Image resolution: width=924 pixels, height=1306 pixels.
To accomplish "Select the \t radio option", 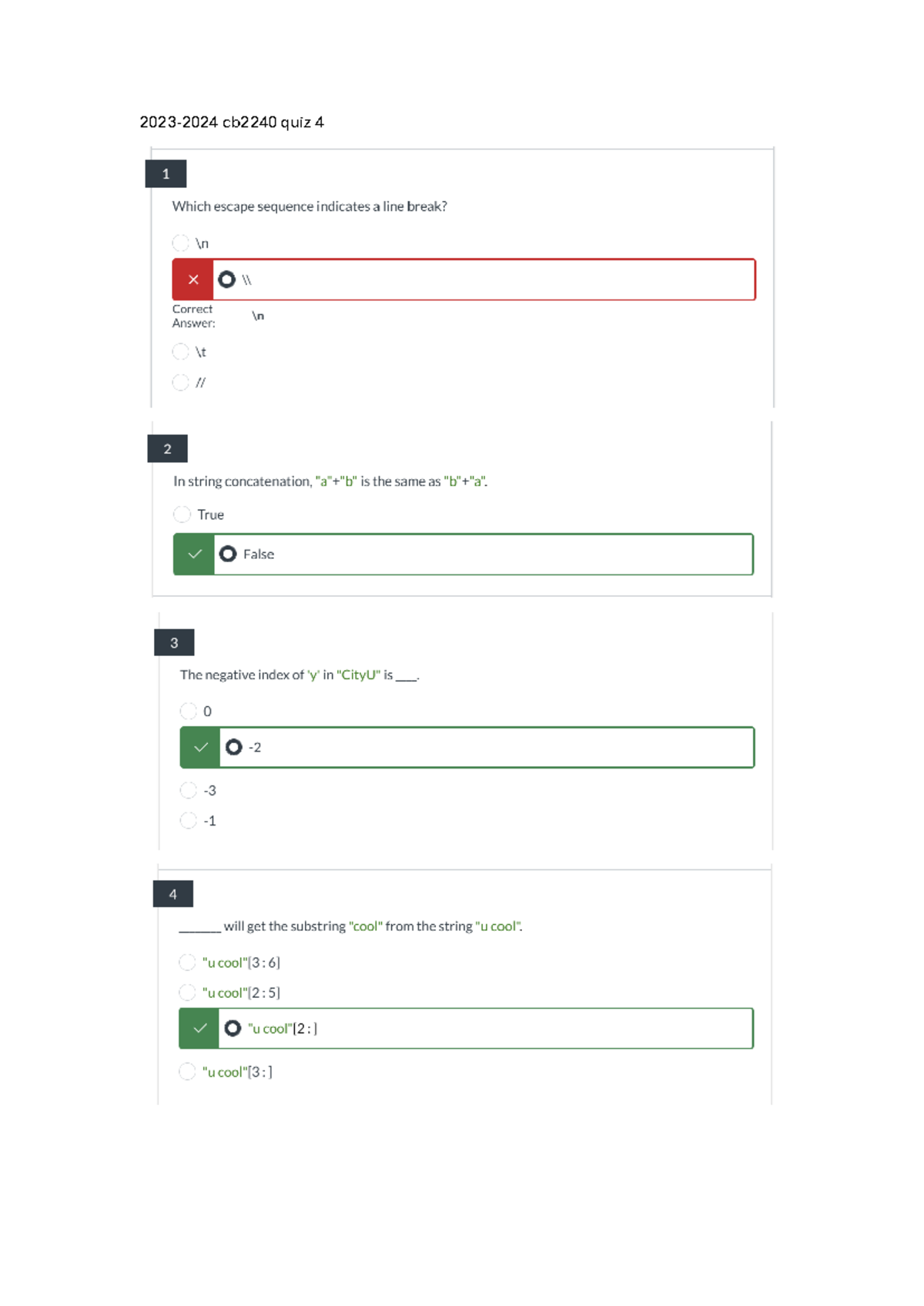I will (x=180, y=352).
